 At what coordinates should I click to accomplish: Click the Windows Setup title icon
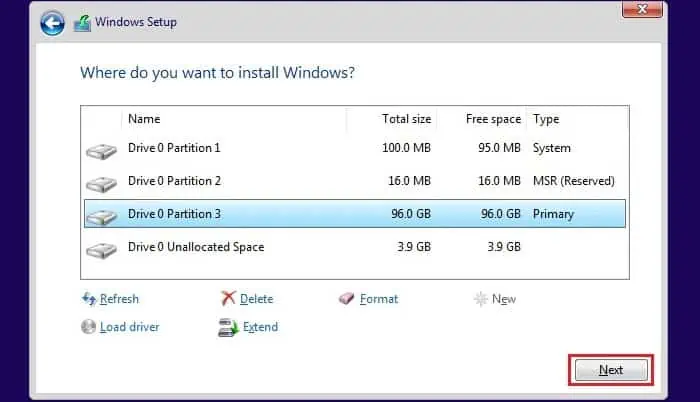82,23
